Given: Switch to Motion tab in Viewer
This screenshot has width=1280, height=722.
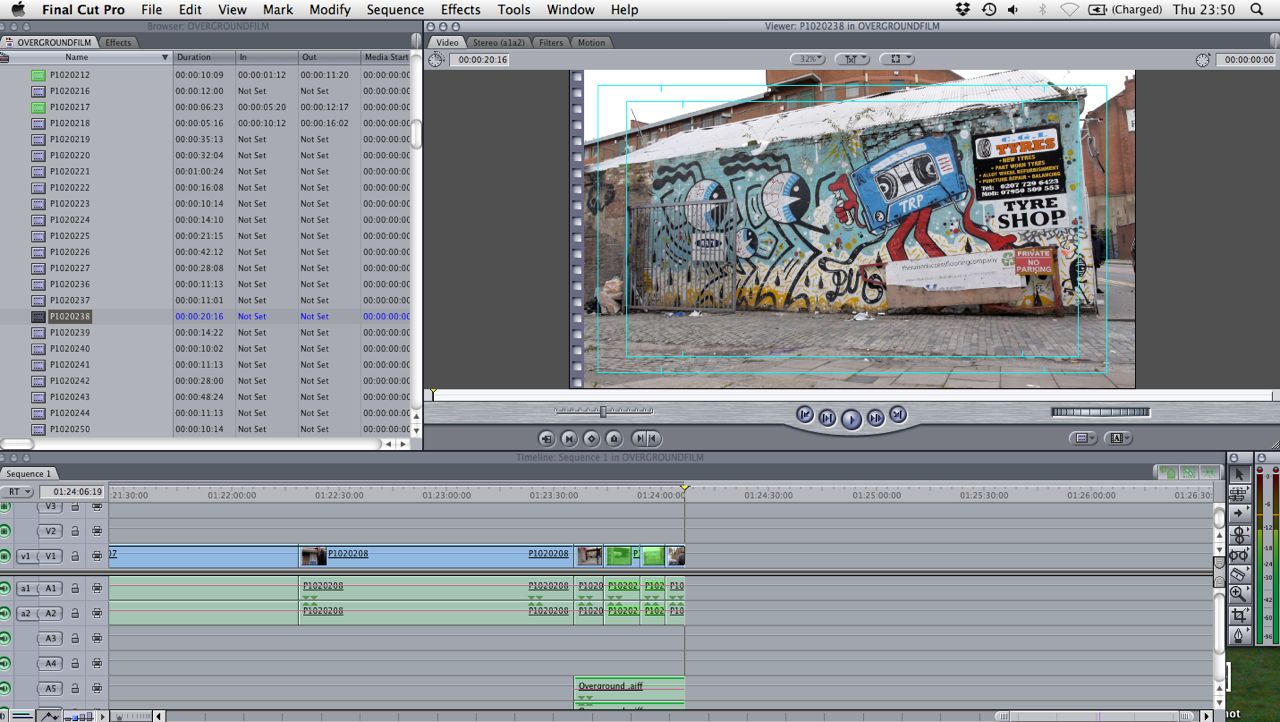Looking at the screenshot, I should click(x=591, y=42).
